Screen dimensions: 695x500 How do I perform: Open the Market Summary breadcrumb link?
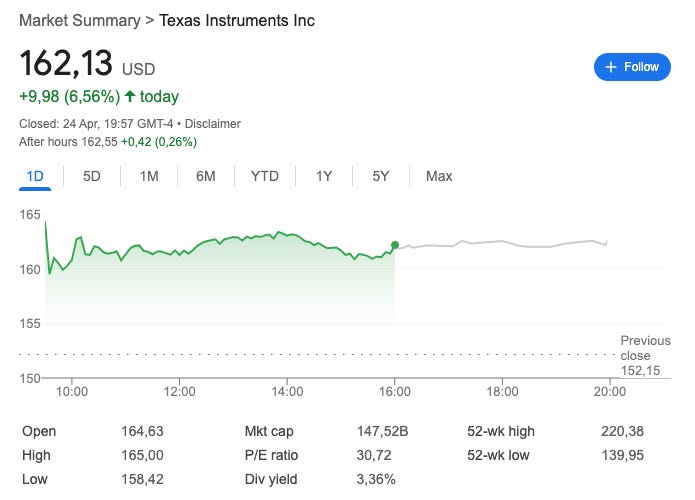click(x=80, y=21)
